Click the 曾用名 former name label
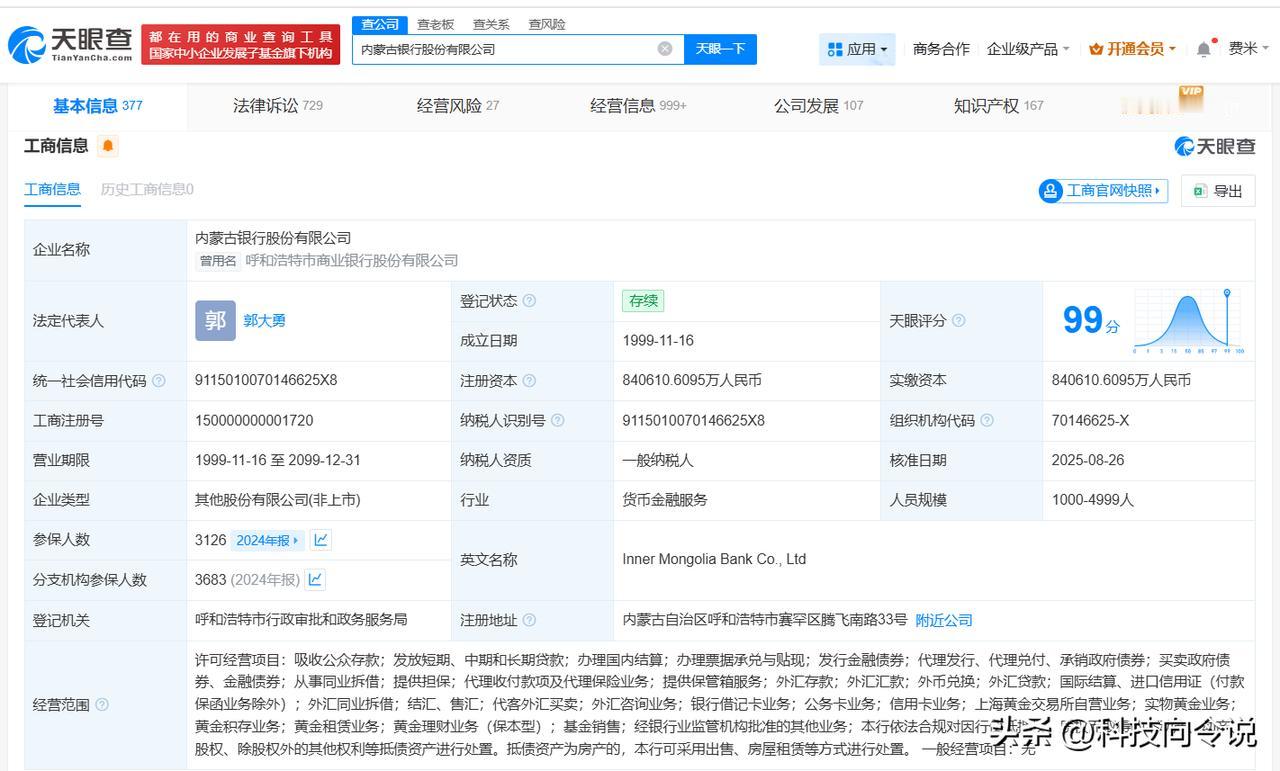The image size is (1280, 771). click(x=217, y=261)
